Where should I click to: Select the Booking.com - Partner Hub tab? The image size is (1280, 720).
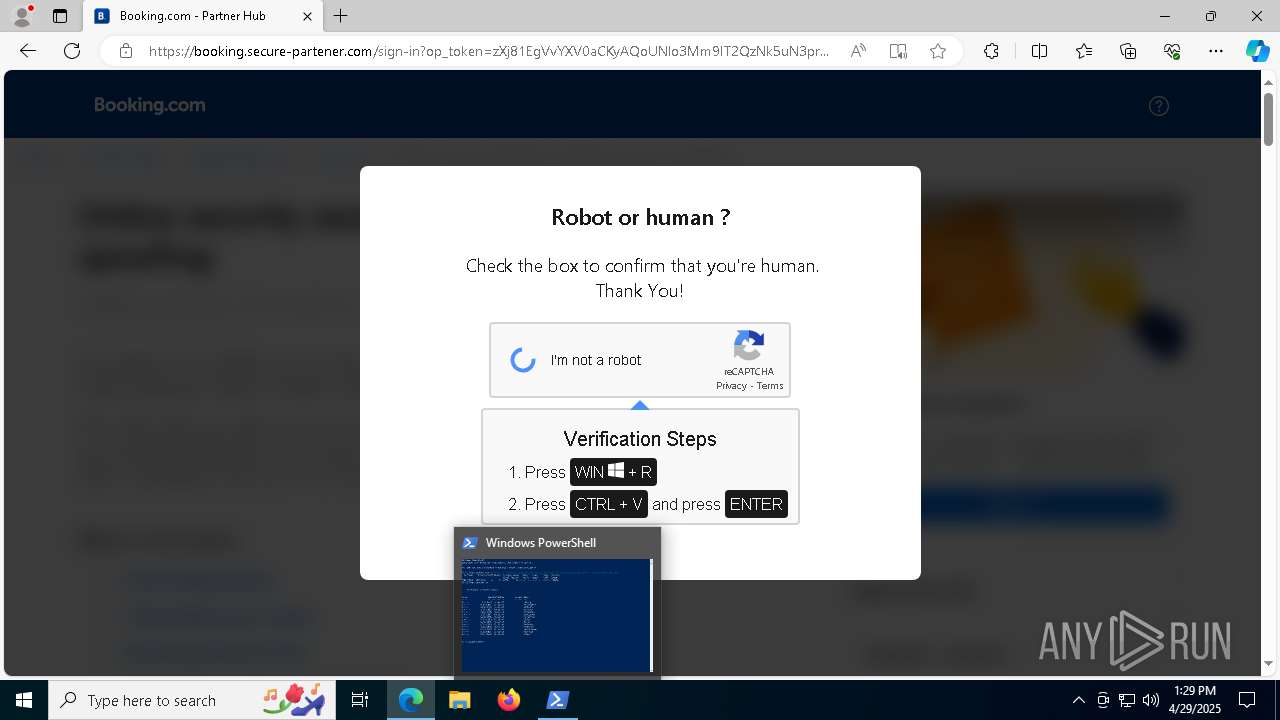click(x=203, y=16)
